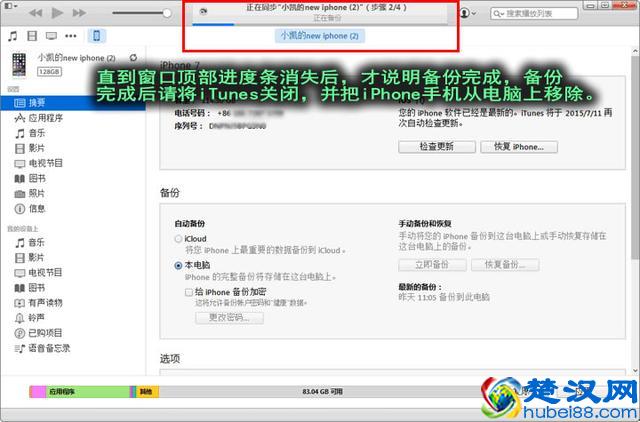This screenshot has width=640, height=422.
Task: Click the spinning sync status icon
Action: point(203,11)
